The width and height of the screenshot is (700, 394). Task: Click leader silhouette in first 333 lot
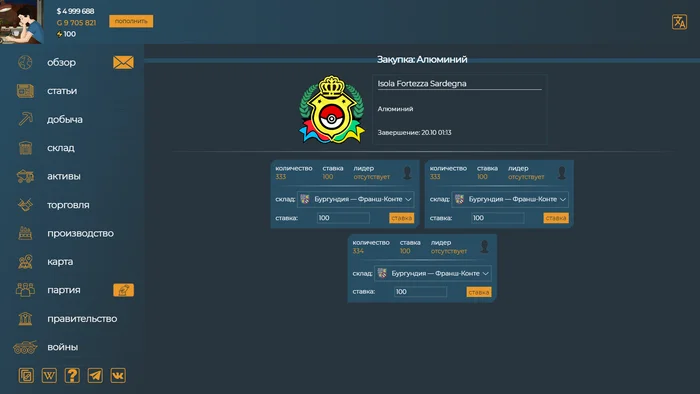407,173
